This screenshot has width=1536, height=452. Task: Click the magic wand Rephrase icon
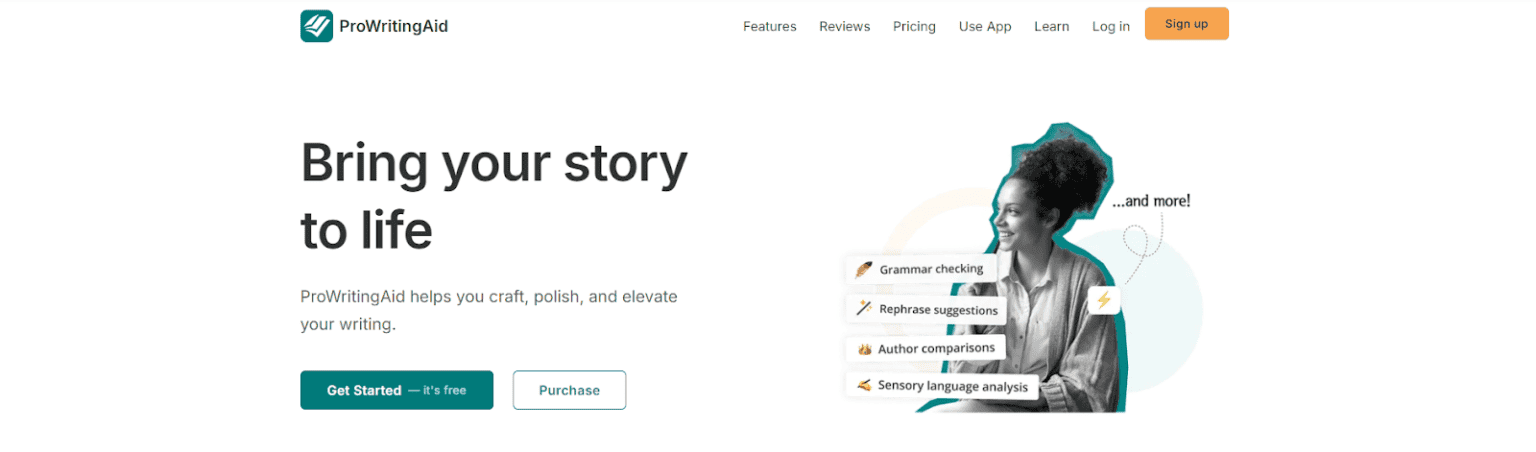pos(863,309)
